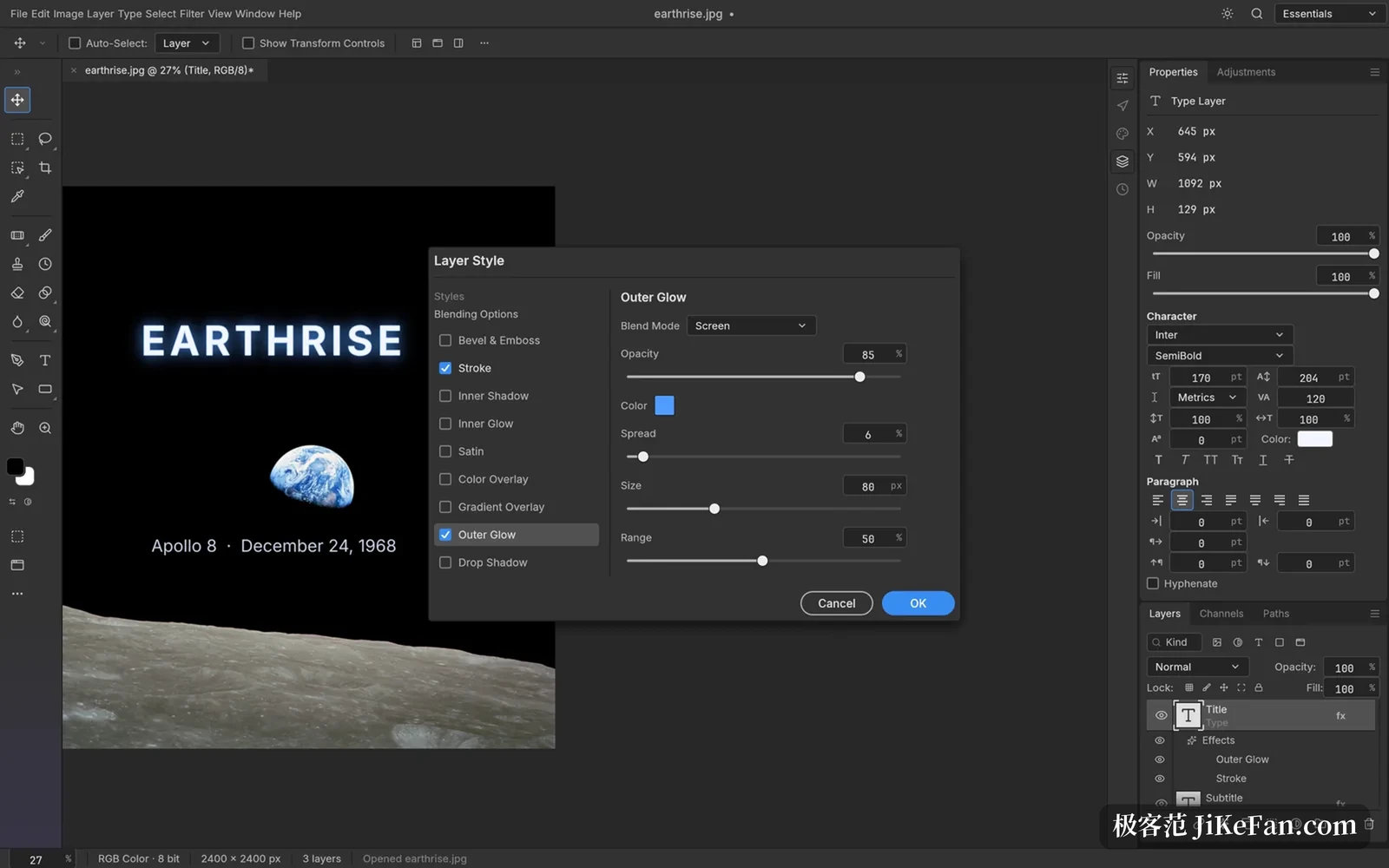Click the center align paragraph icon
The height and width of the screenshot is (868, 1389).
tap(1182, 500)
